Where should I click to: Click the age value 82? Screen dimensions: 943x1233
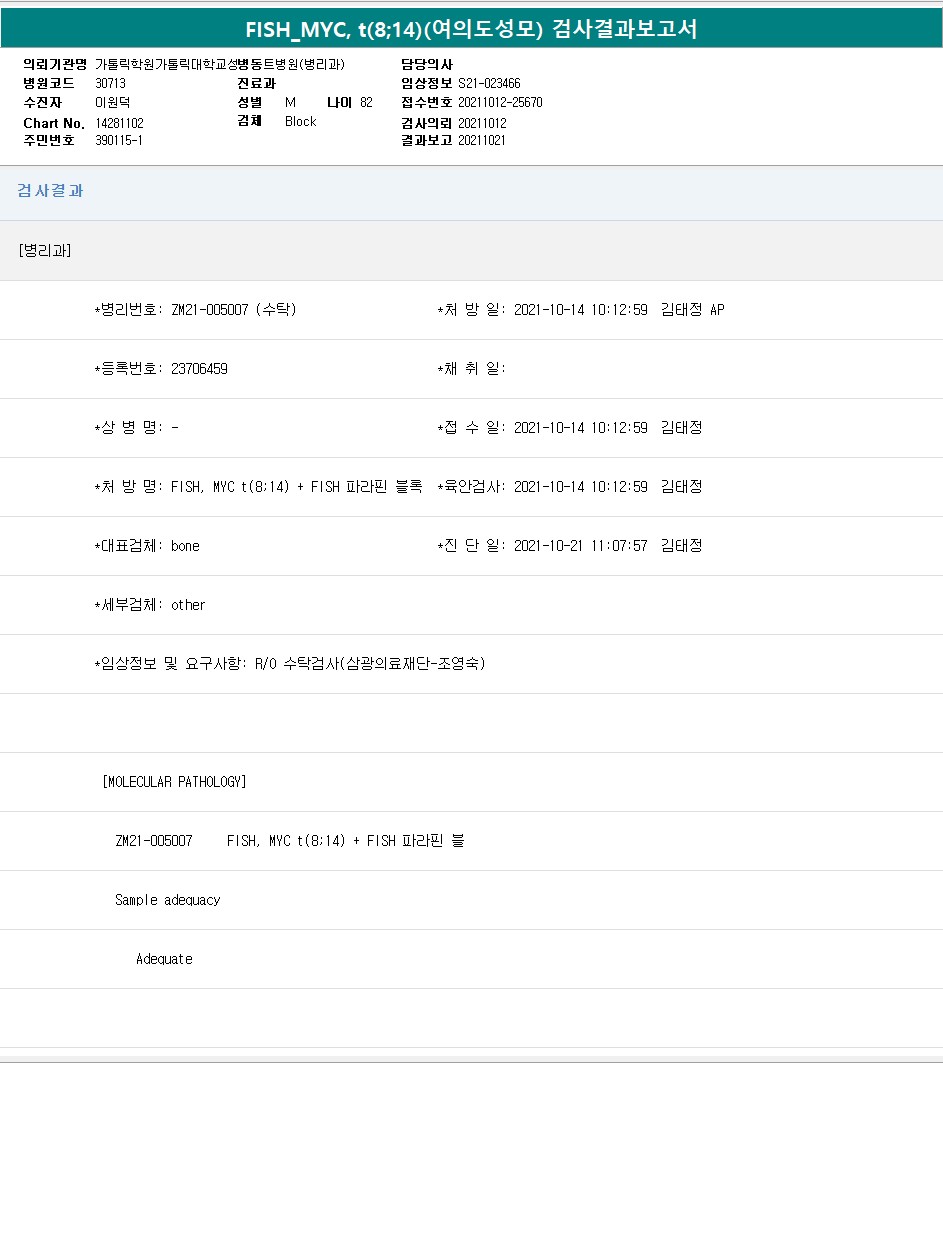point(366,103)
